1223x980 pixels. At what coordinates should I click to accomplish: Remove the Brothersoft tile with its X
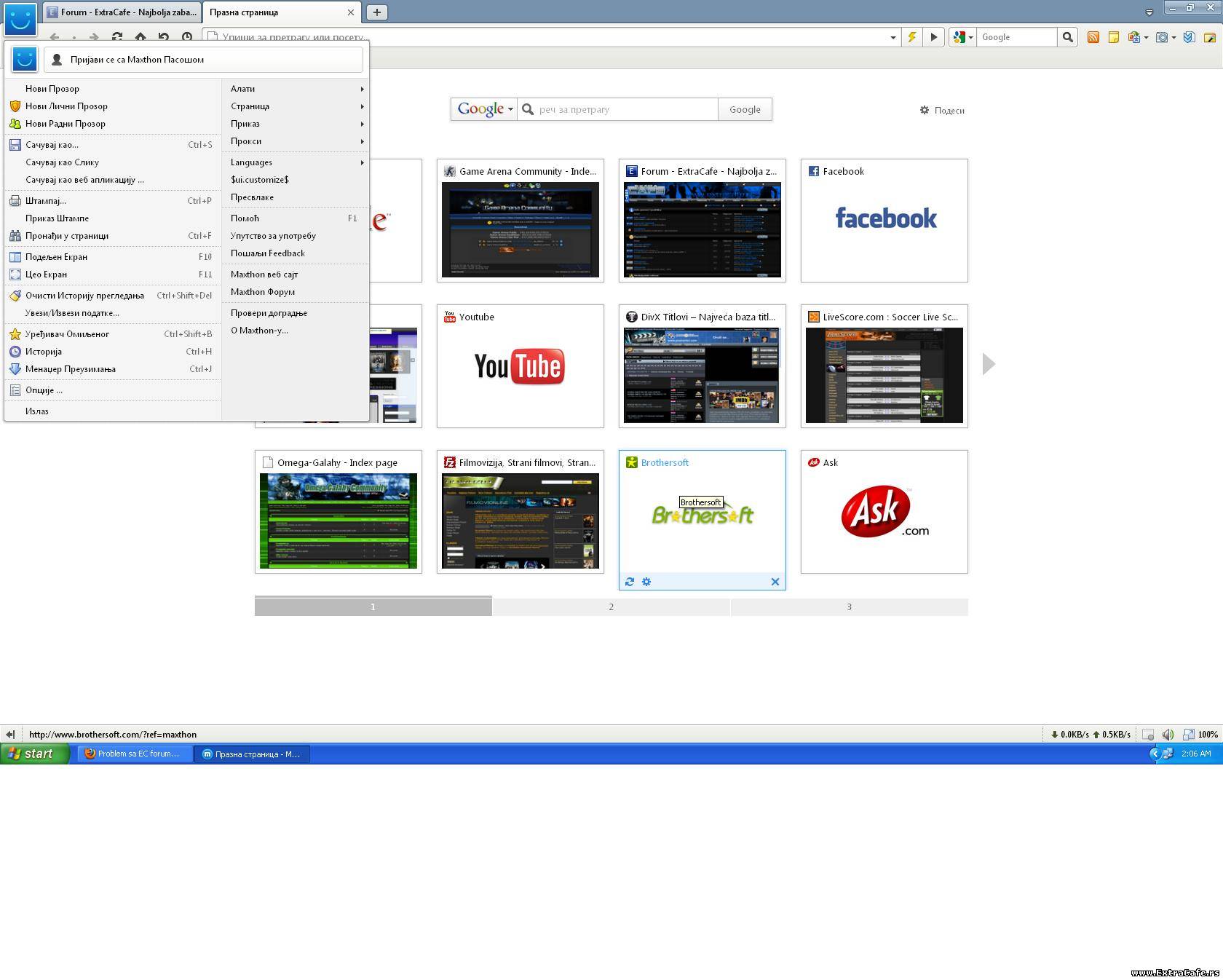tap(775, 582)
